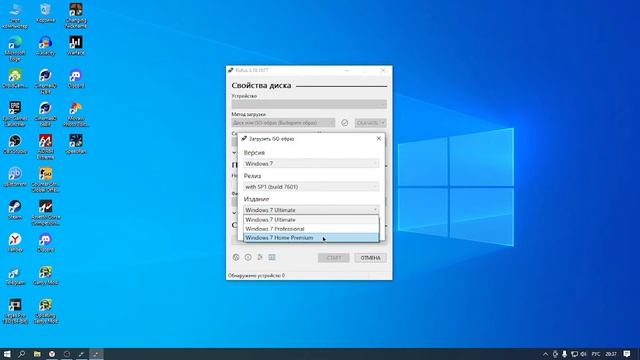Open the Recycle Bin desktop icon
Screen dimensions: 640x360
point(45,12)
